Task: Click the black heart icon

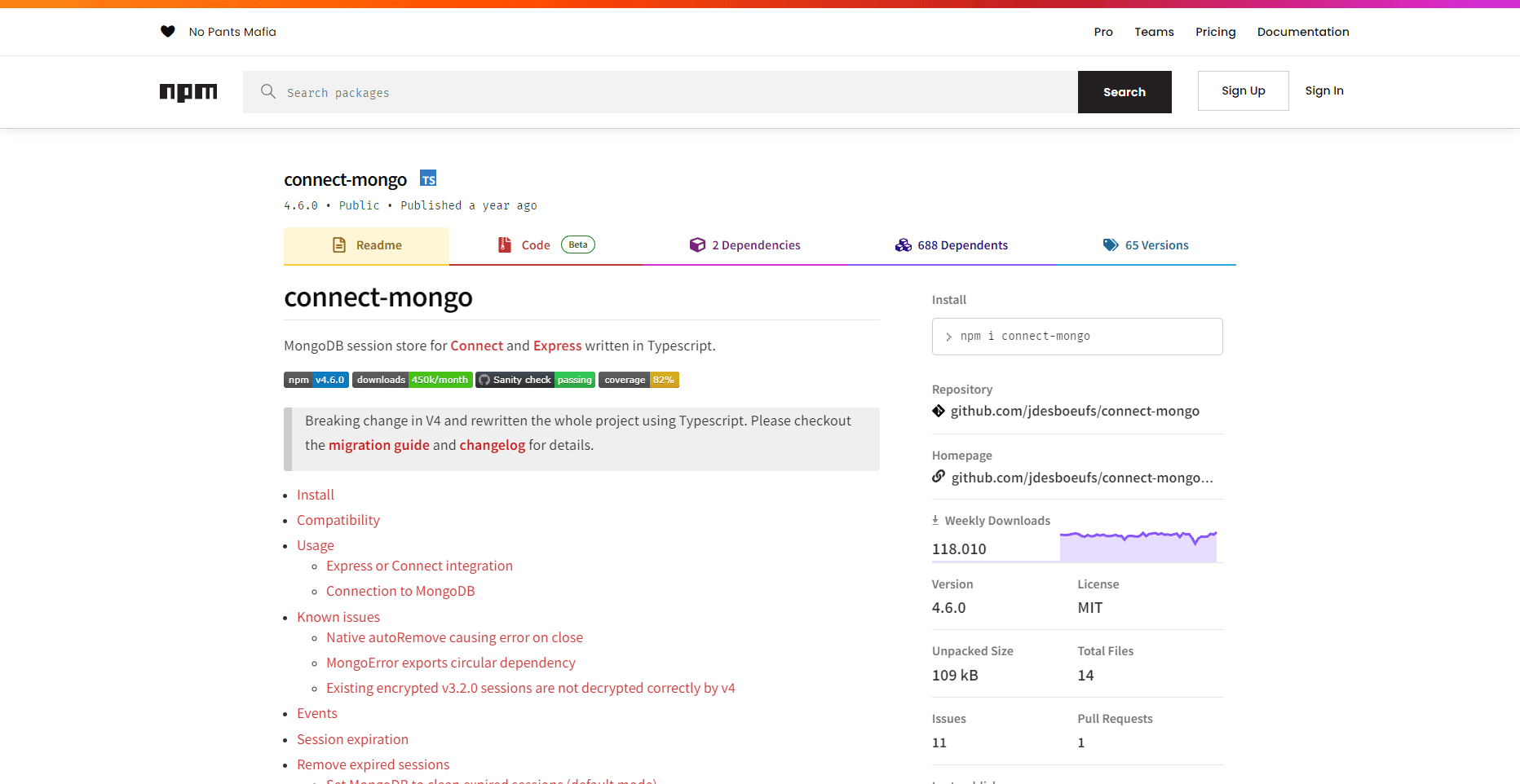Action: (x=168, y=32)
